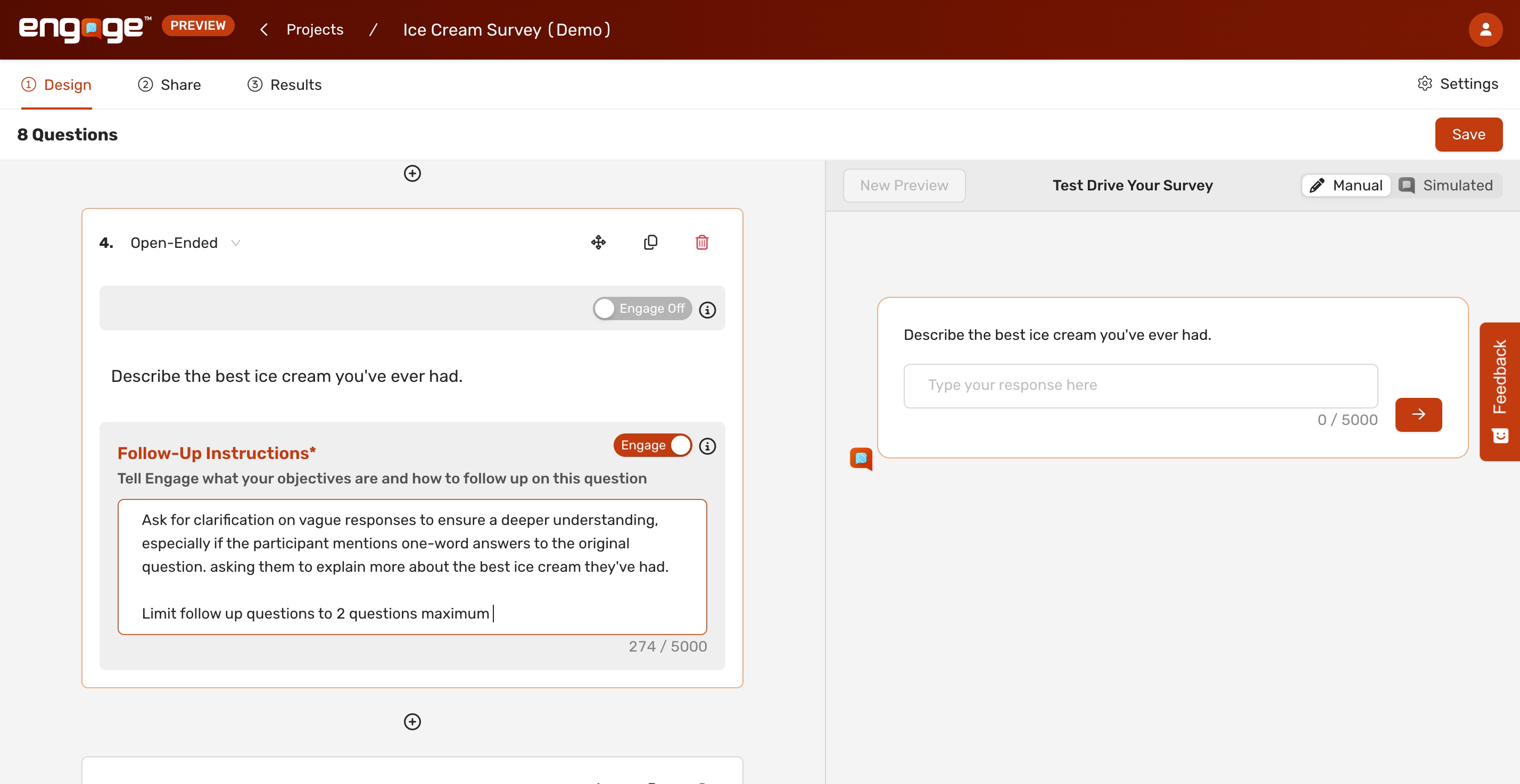The width and height of the screenshot is (1520, 784).
Task: Click the '274 / 5000' character counter
Action: pos(667,647)
